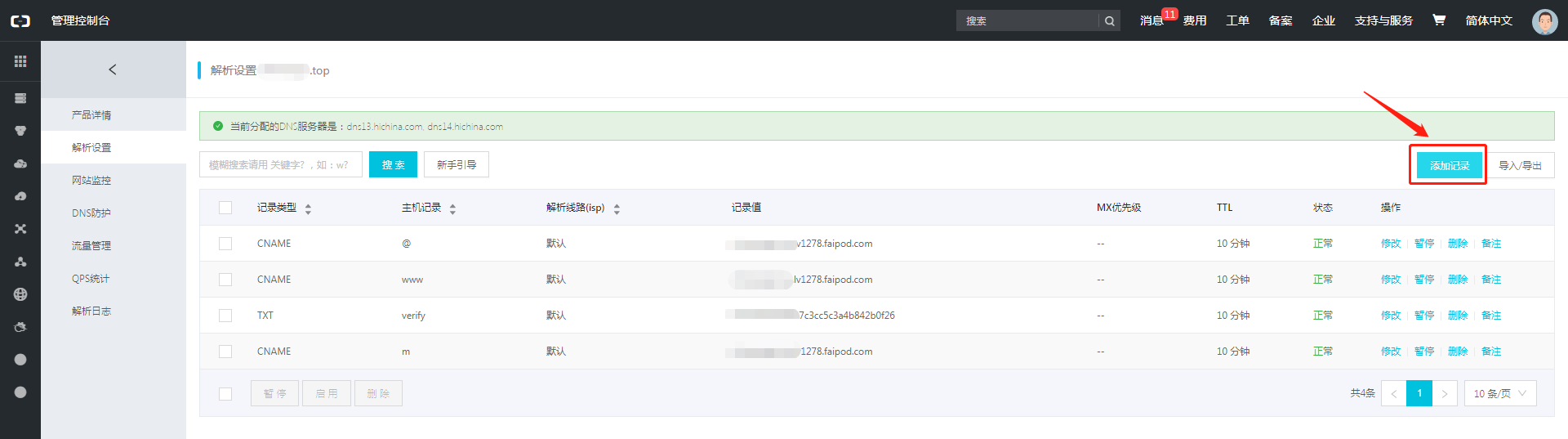Open the 10 条/页 page size dropdown
The height and width of the screenshot is (439, 1568).
tap(1499, 393)
